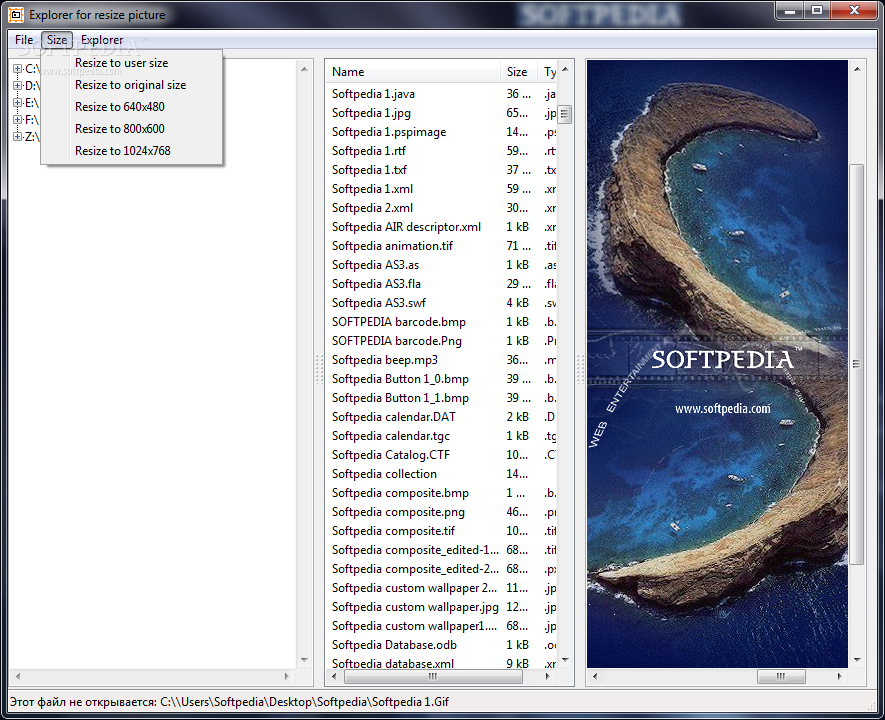Select file Softpedia 1.jpg
Screen dimensions: 885x720
pyautogui.click(x=371, y=113)
